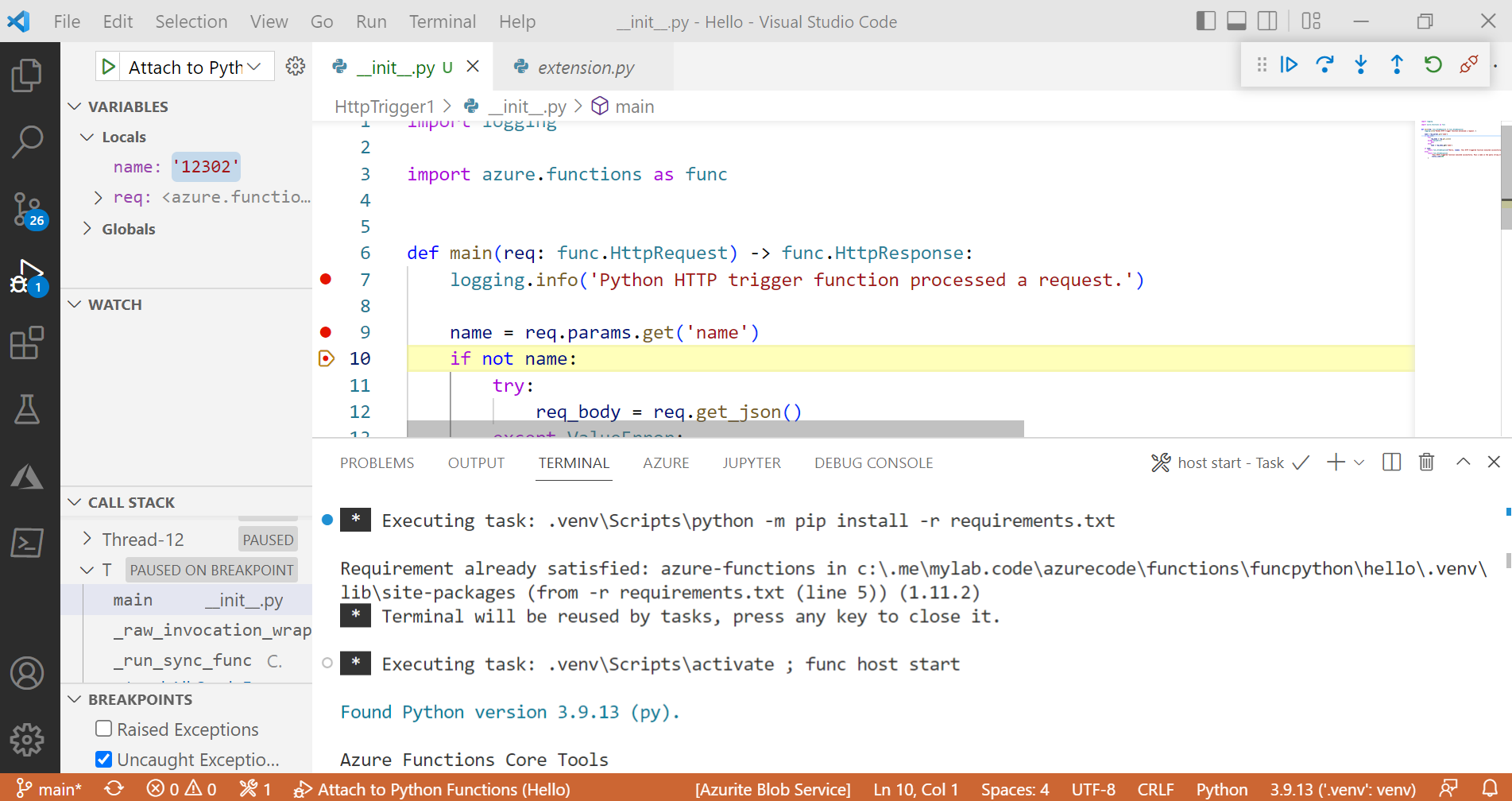Open the Run and Debug view

(27, 277)
